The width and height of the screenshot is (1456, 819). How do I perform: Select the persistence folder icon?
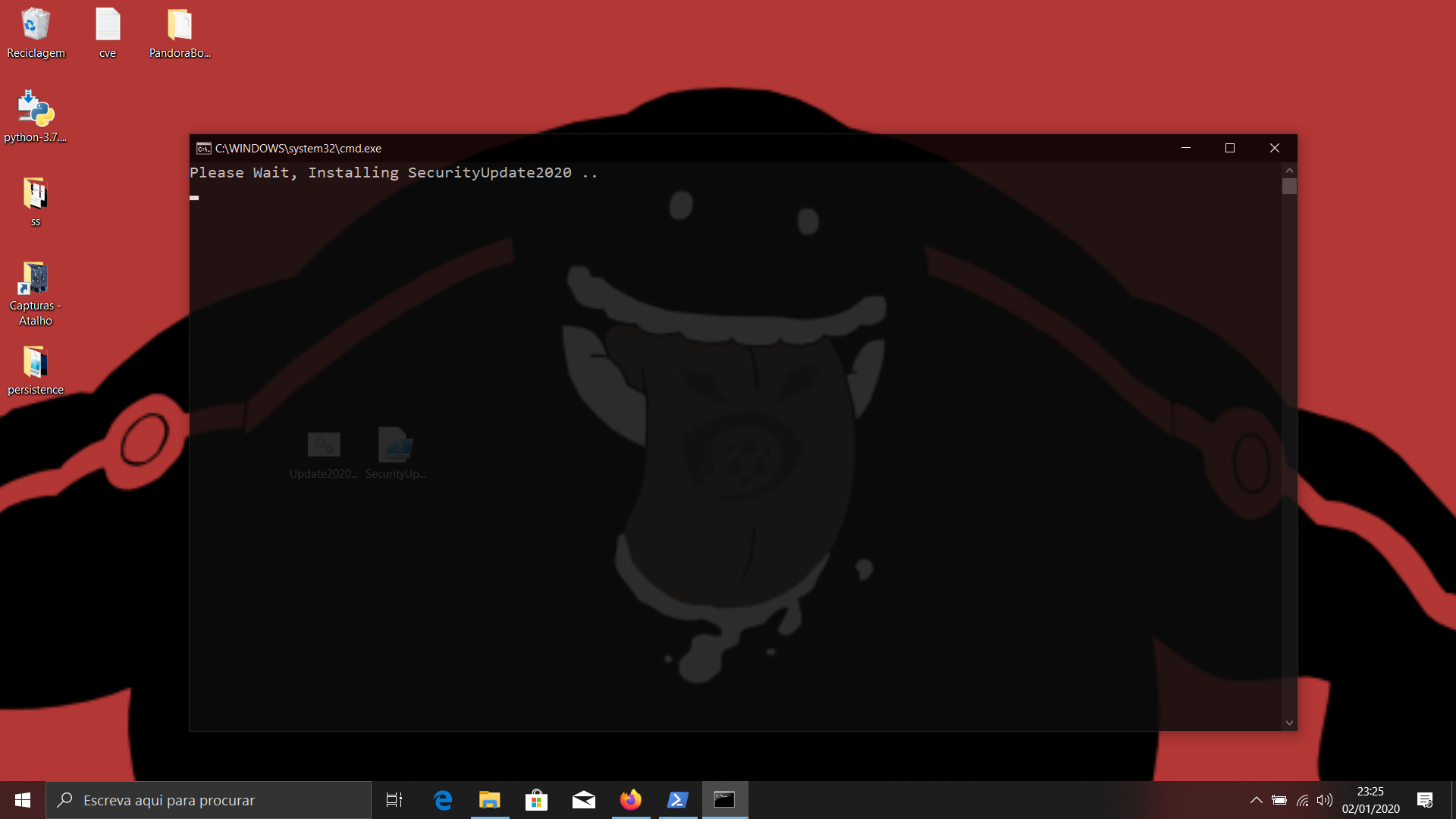[36, 362]
